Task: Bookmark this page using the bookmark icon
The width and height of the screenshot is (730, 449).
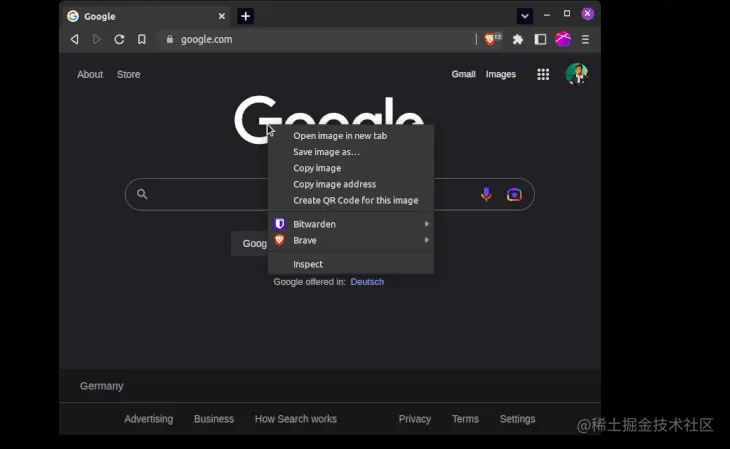Action: (142, 40)
